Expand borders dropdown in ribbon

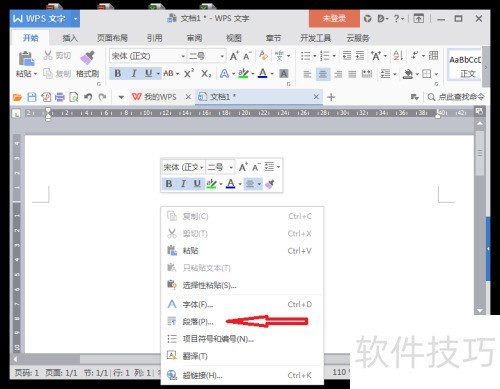click(436, 74)
